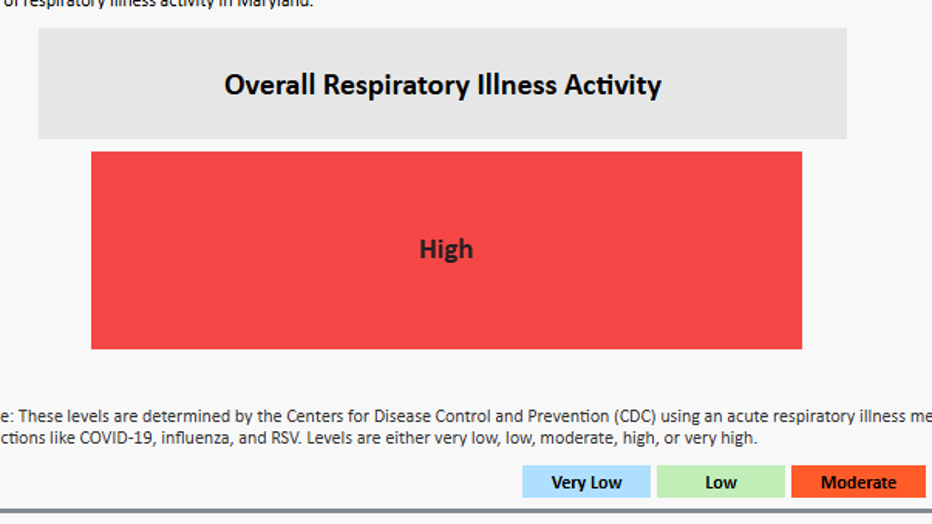Click the orange Moderate legend swatch
932x524 pixels.
(x=858, y=482)
